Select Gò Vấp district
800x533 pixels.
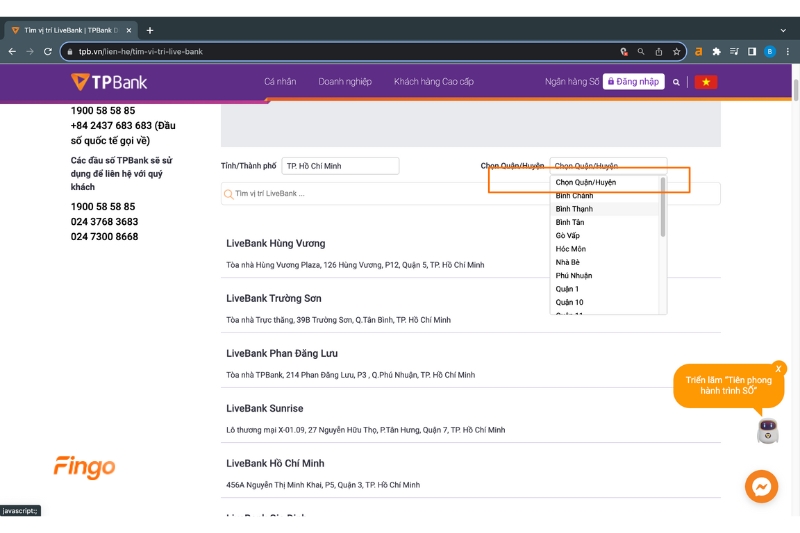tap(605, 236)
